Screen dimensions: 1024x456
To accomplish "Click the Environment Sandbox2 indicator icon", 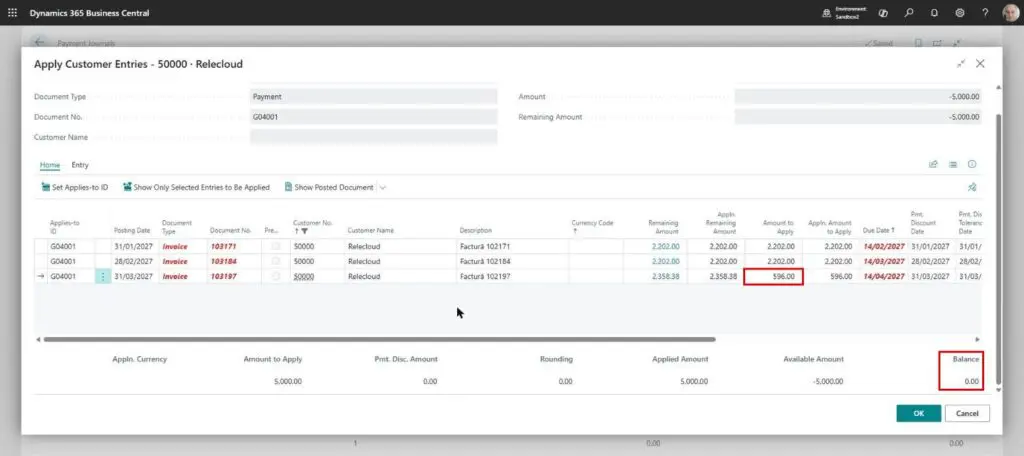I will pos(827,13).
